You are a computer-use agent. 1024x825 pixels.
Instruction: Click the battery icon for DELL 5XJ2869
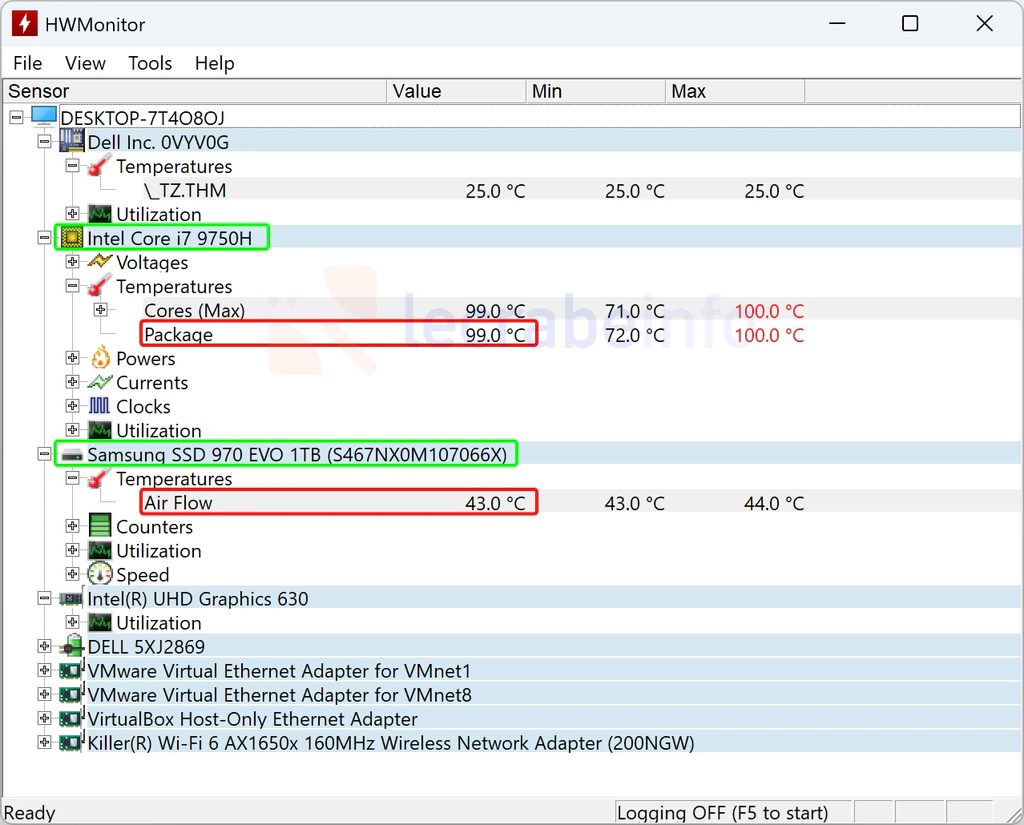(x=72, y=646)
